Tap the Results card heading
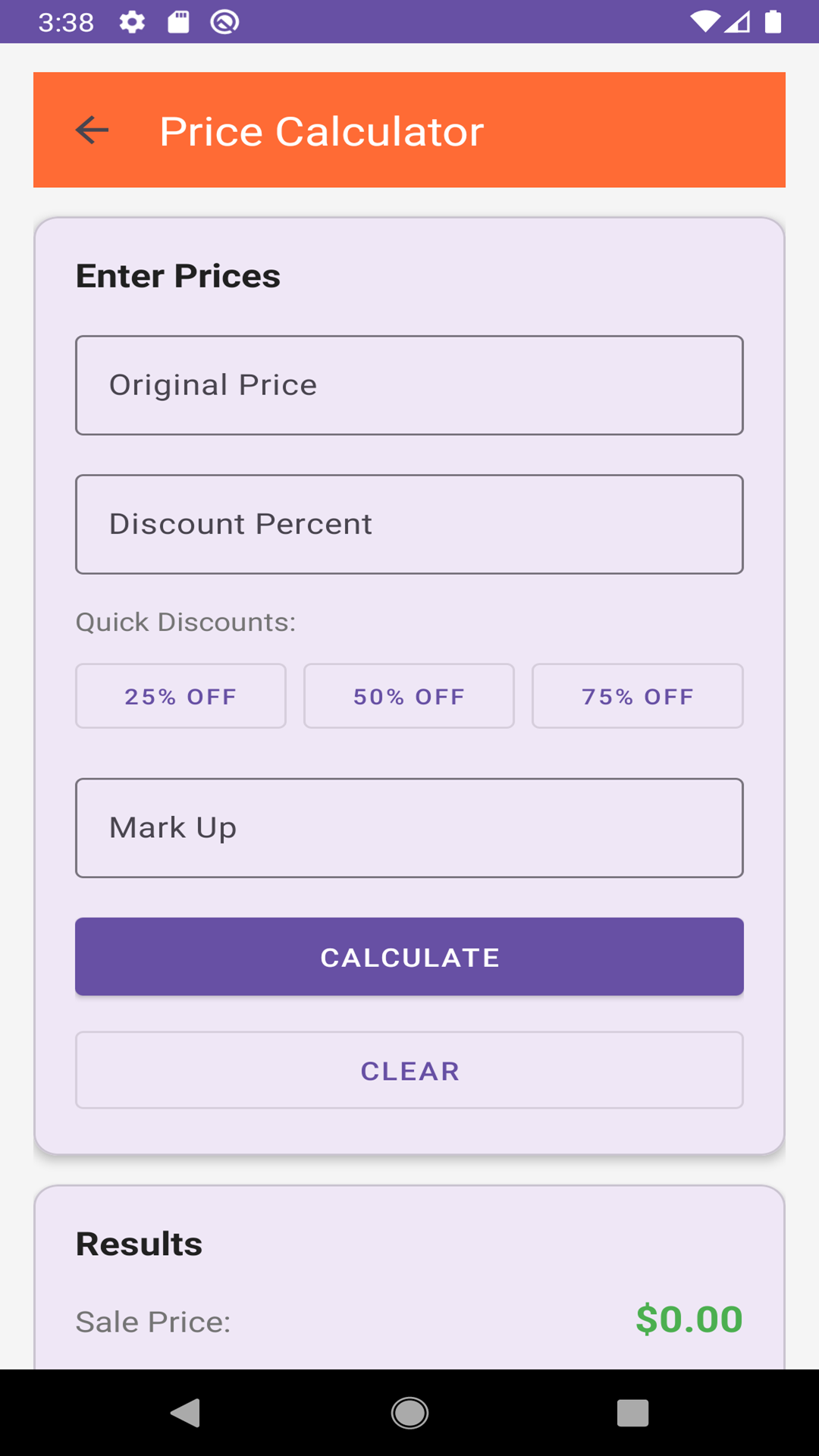This screenshot has height=1456, width=819. point(139,1244)
